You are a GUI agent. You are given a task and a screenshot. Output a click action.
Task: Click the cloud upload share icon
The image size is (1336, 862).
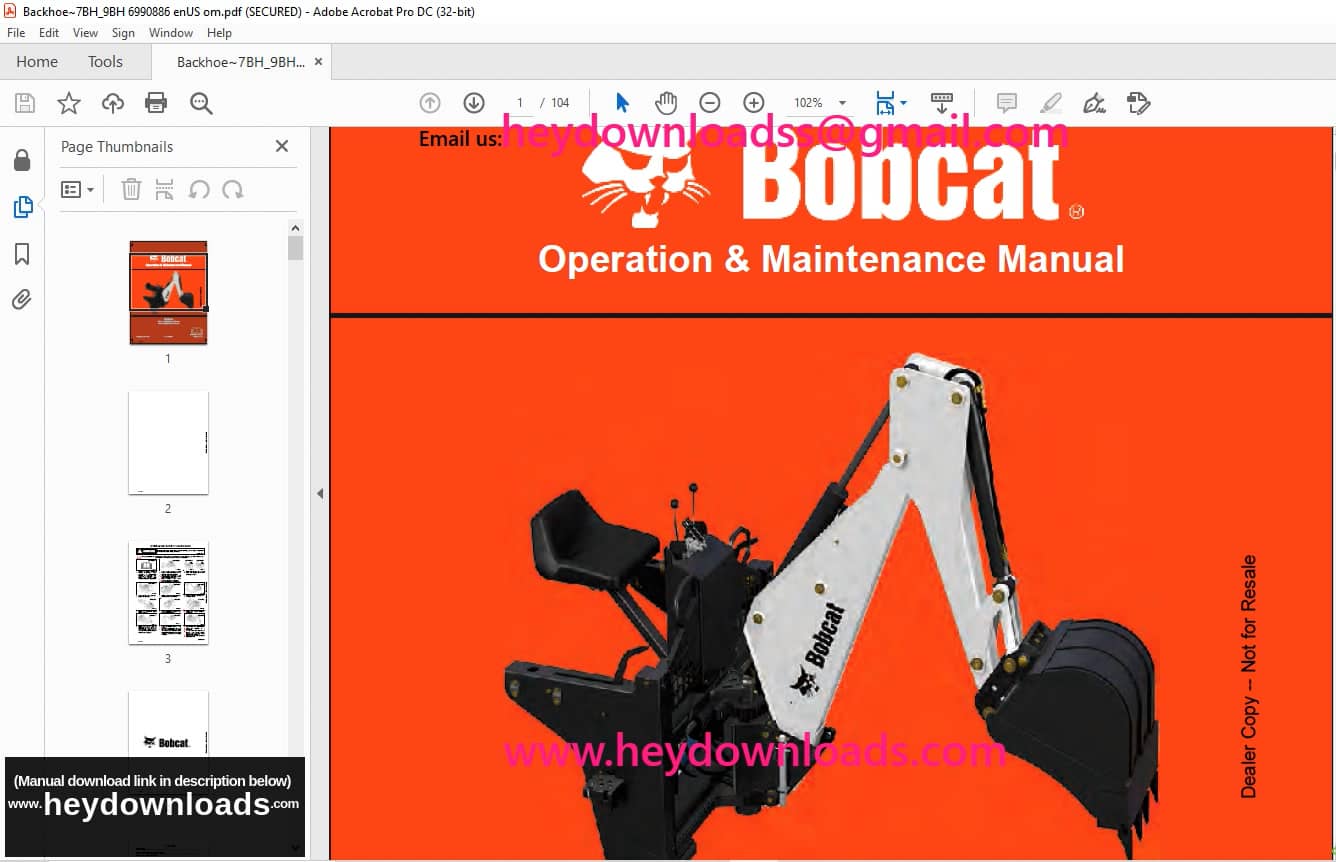(x=113, y=103)
